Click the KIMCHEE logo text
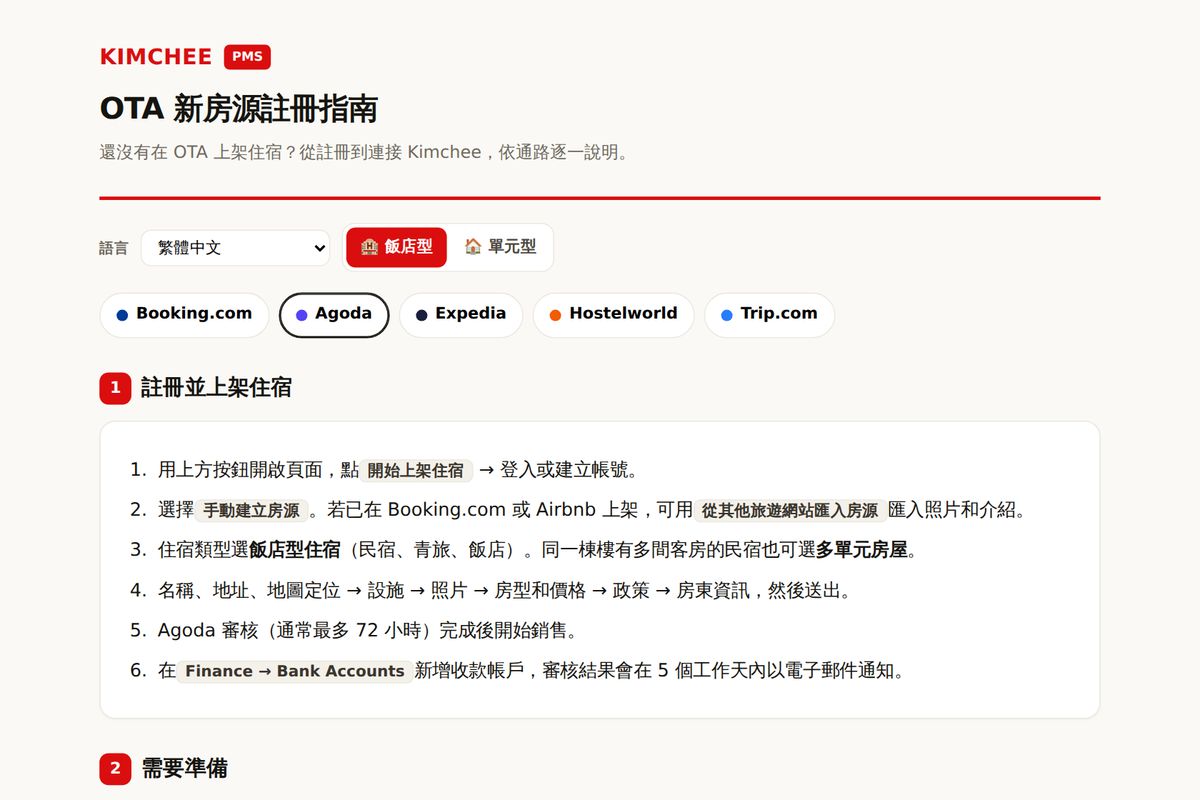Screen dimensions: 1200x800 156,57
